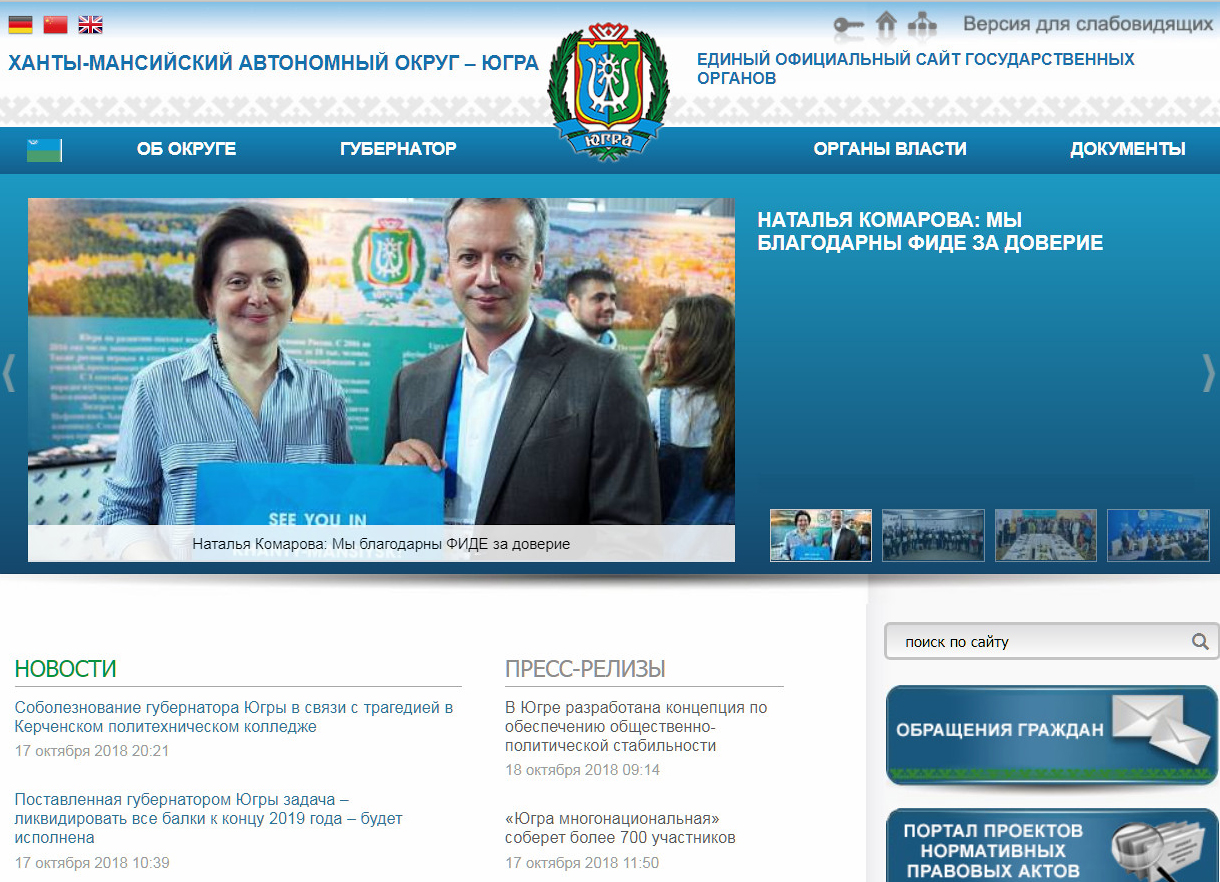
Task: Click the Yugra flag icon in navigation bar
Action: click(44, 150)
